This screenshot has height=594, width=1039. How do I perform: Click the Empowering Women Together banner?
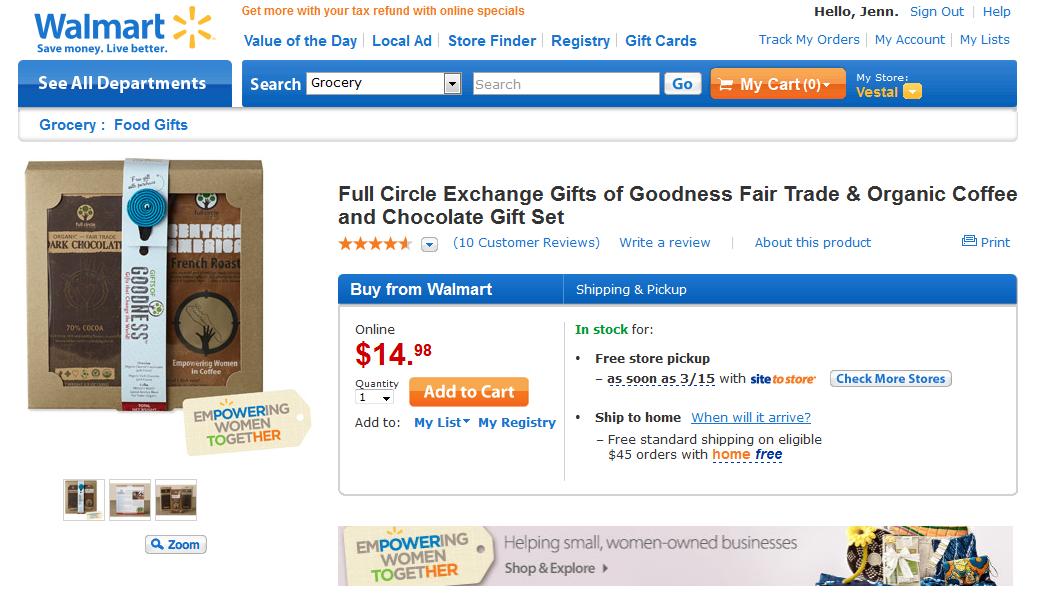pyautogui.click(x=675, y=556)
